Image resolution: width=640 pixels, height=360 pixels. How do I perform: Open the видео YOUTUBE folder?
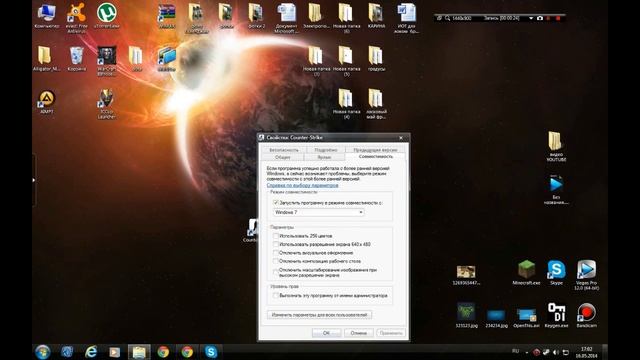click(556, 146)
